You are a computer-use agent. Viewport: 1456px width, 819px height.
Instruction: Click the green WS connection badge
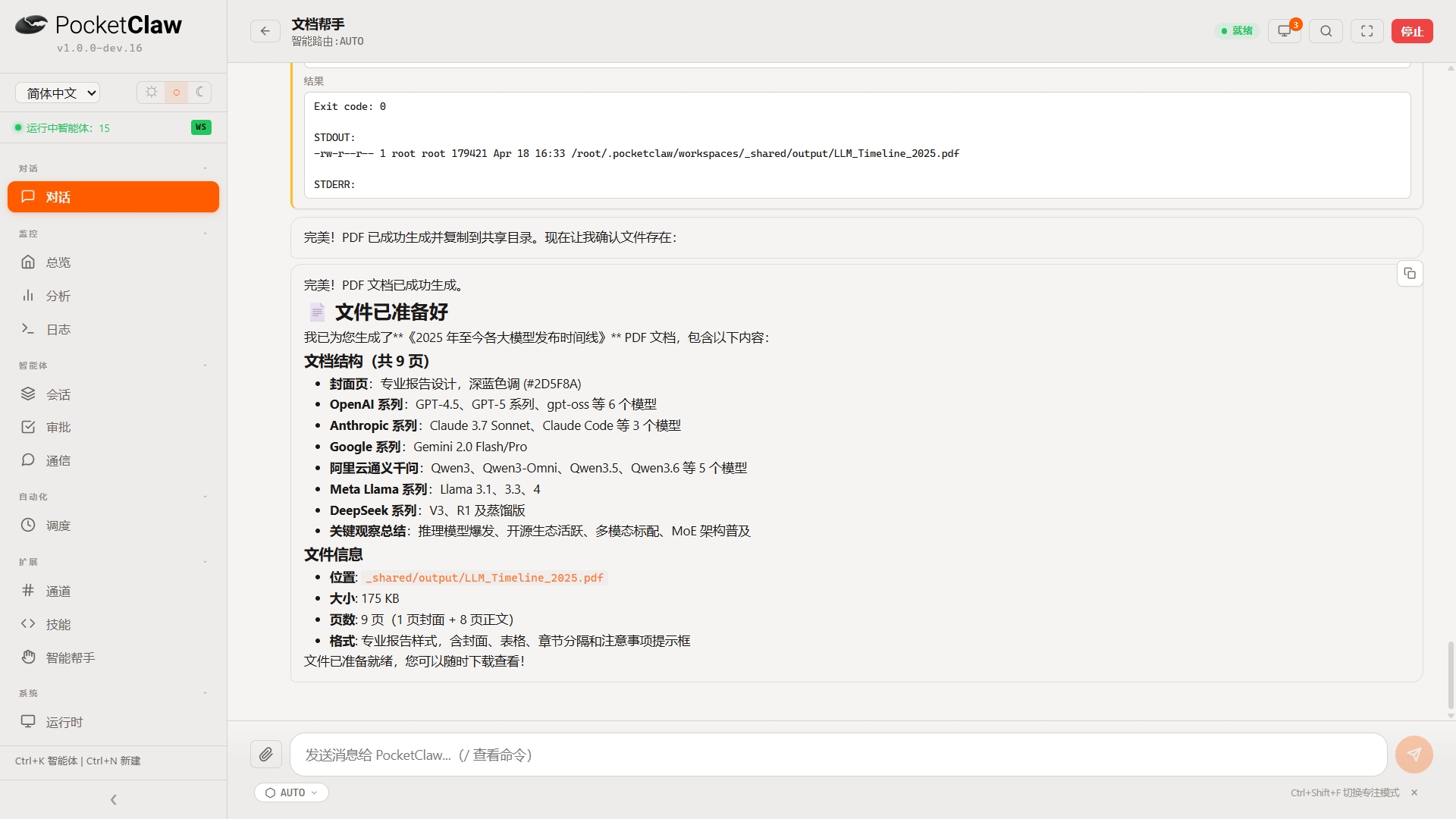click(x=201, y=127)
